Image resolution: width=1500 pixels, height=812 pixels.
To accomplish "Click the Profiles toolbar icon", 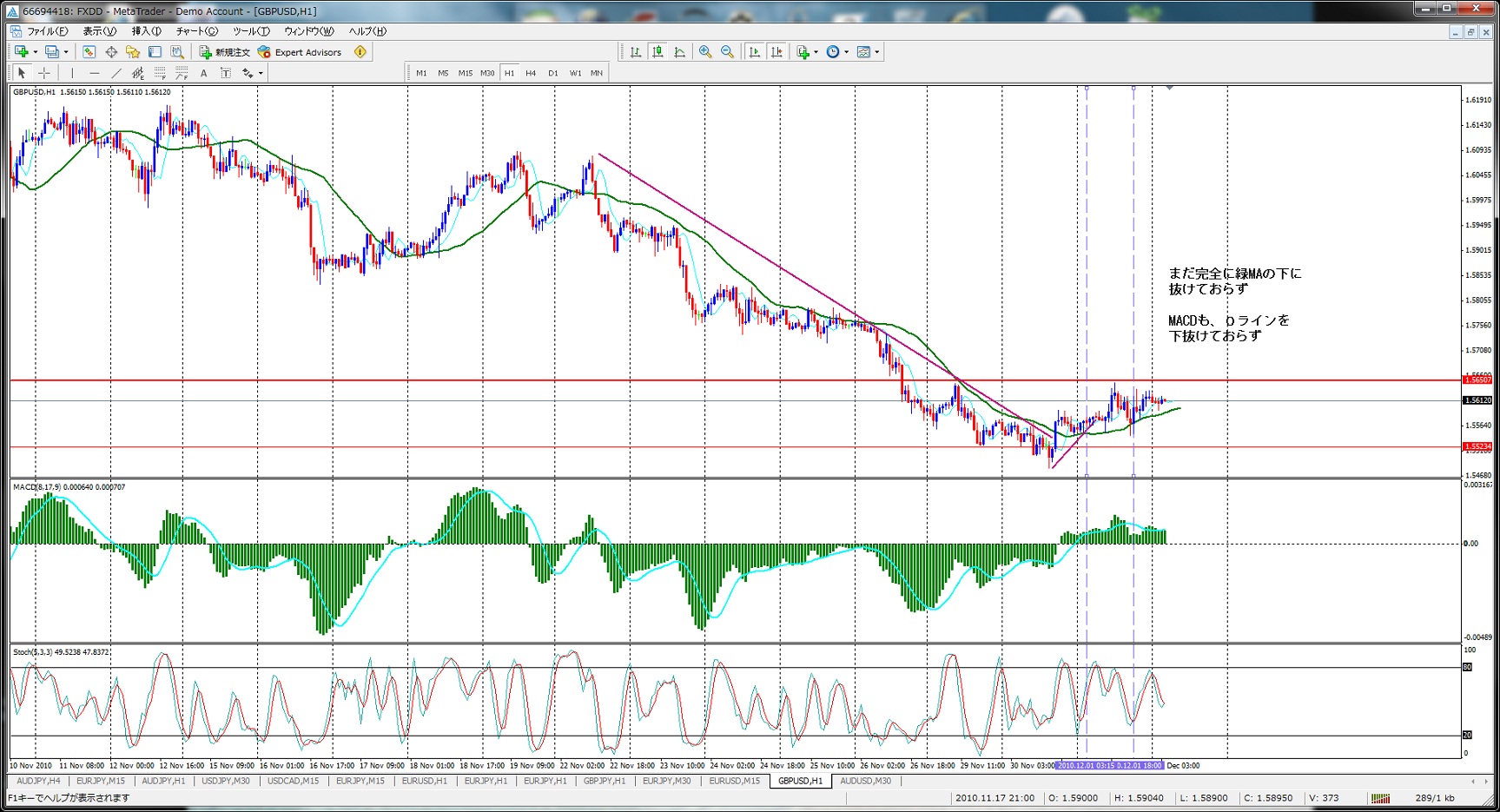I will click(52, 52).
